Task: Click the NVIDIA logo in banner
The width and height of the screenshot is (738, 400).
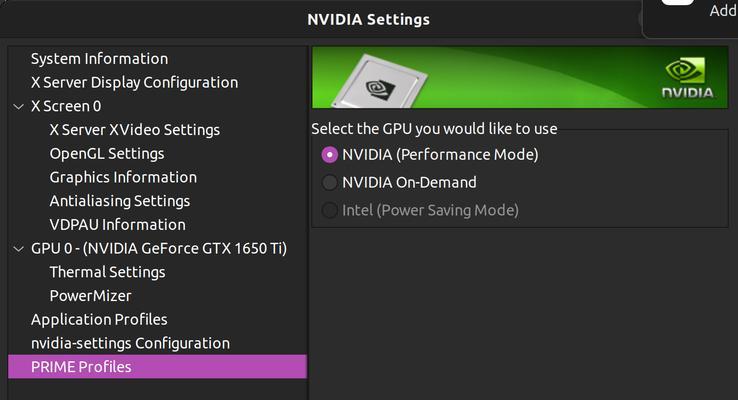Action: click(687, 78)
